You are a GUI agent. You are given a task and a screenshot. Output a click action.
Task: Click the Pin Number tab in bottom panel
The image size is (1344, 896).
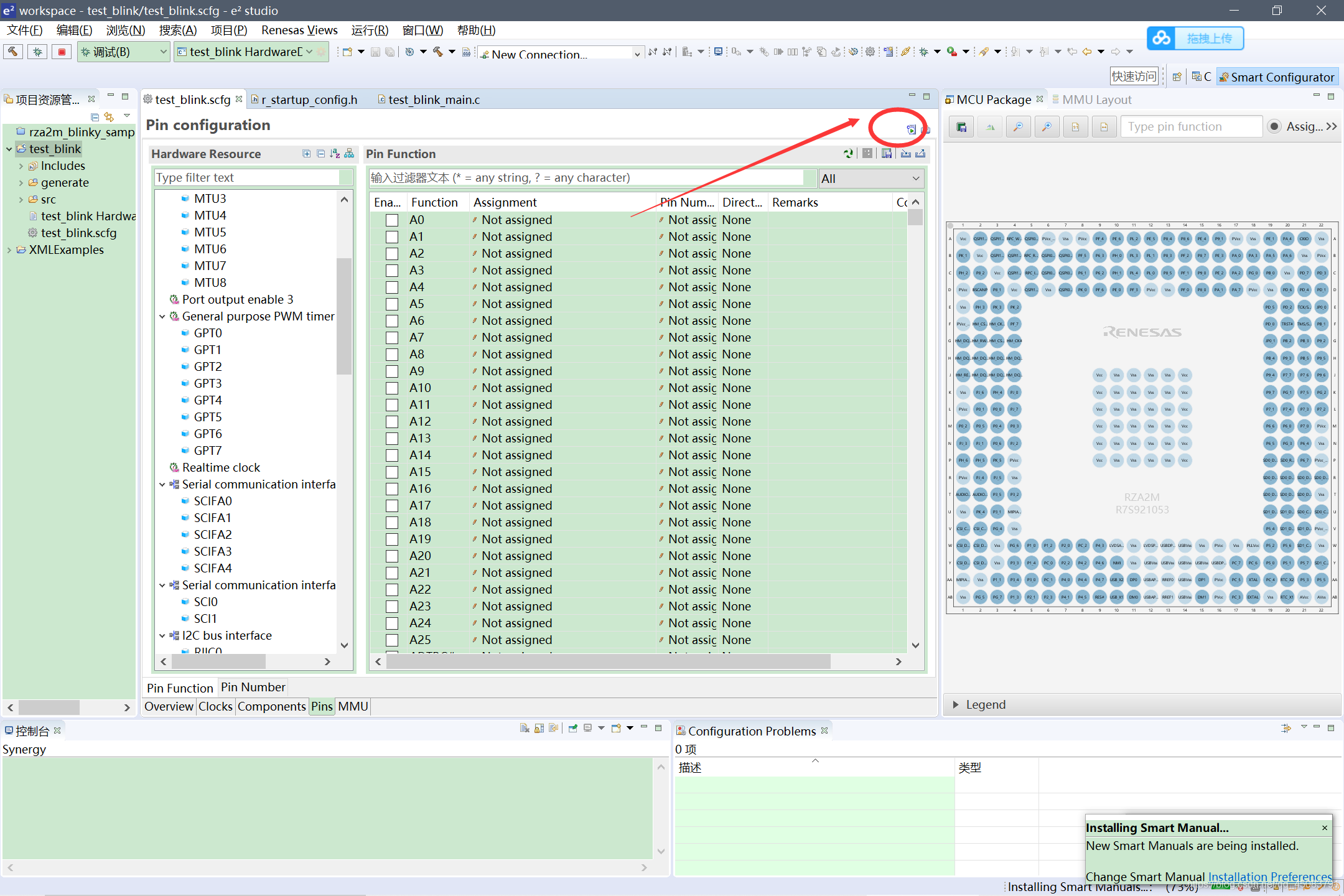click(253, 687)
